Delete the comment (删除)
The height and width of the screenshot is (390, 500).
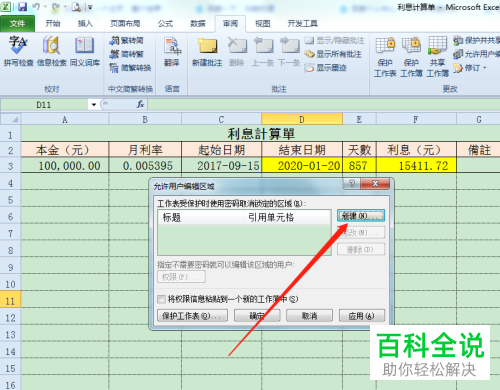click(237, 51)
